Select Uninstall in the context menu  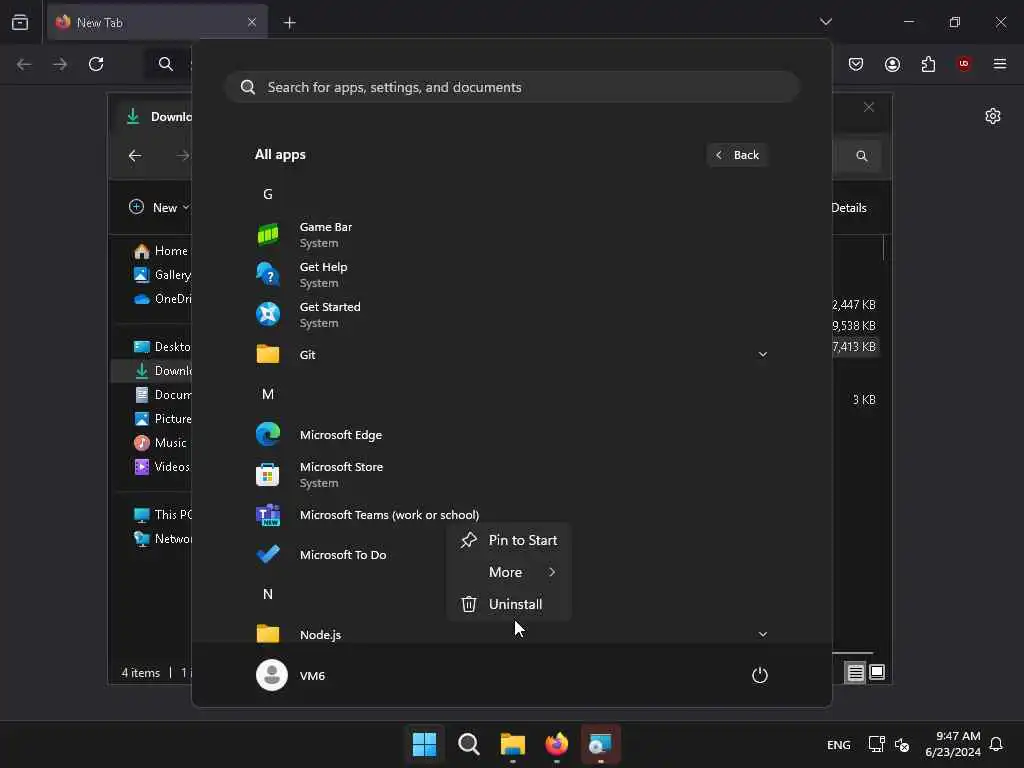pyautogui.click(x=509, y=604)
